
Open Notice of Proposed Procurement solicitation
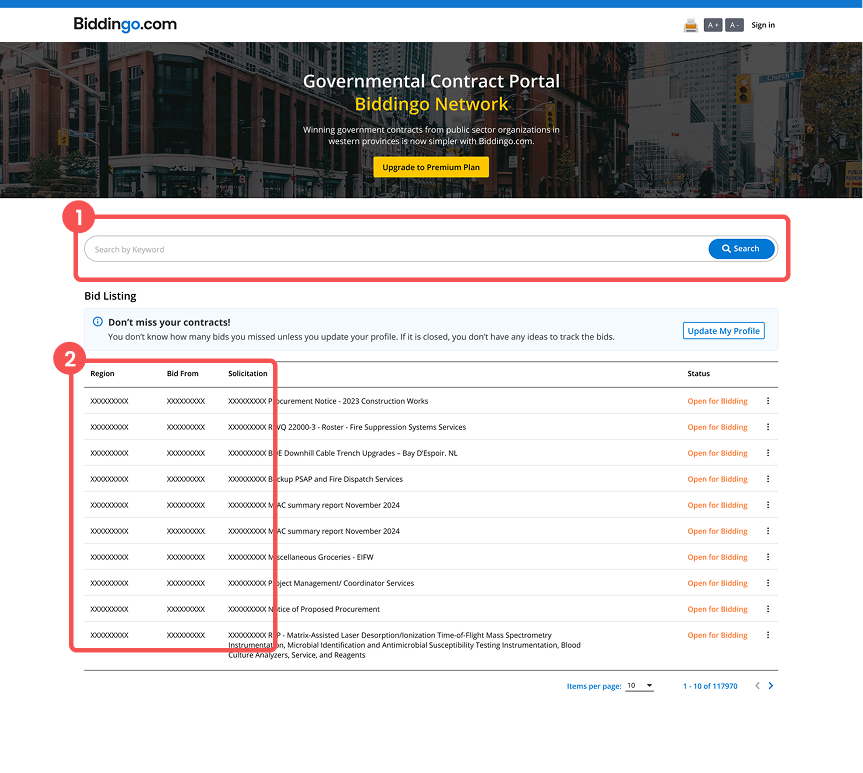[x=304, y=609]
